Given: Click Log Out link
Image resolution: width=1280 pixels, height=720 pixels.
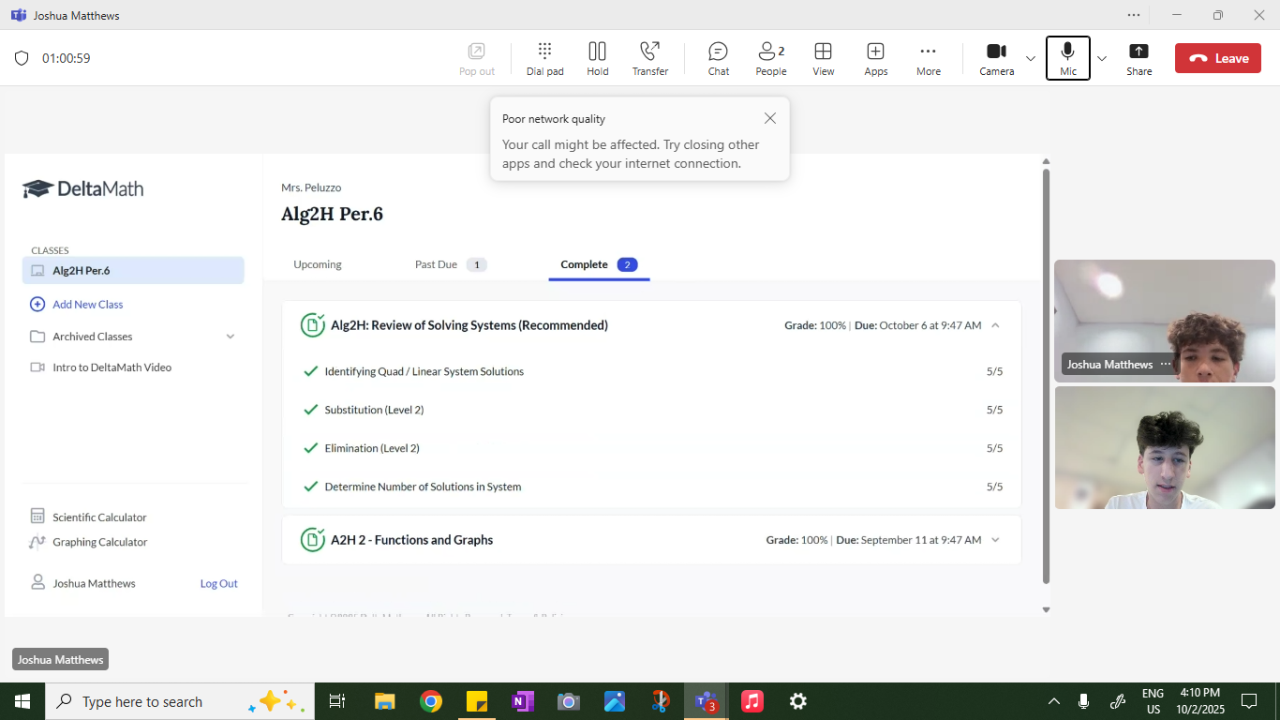Looking at the screenshot, I should (219, 583).
